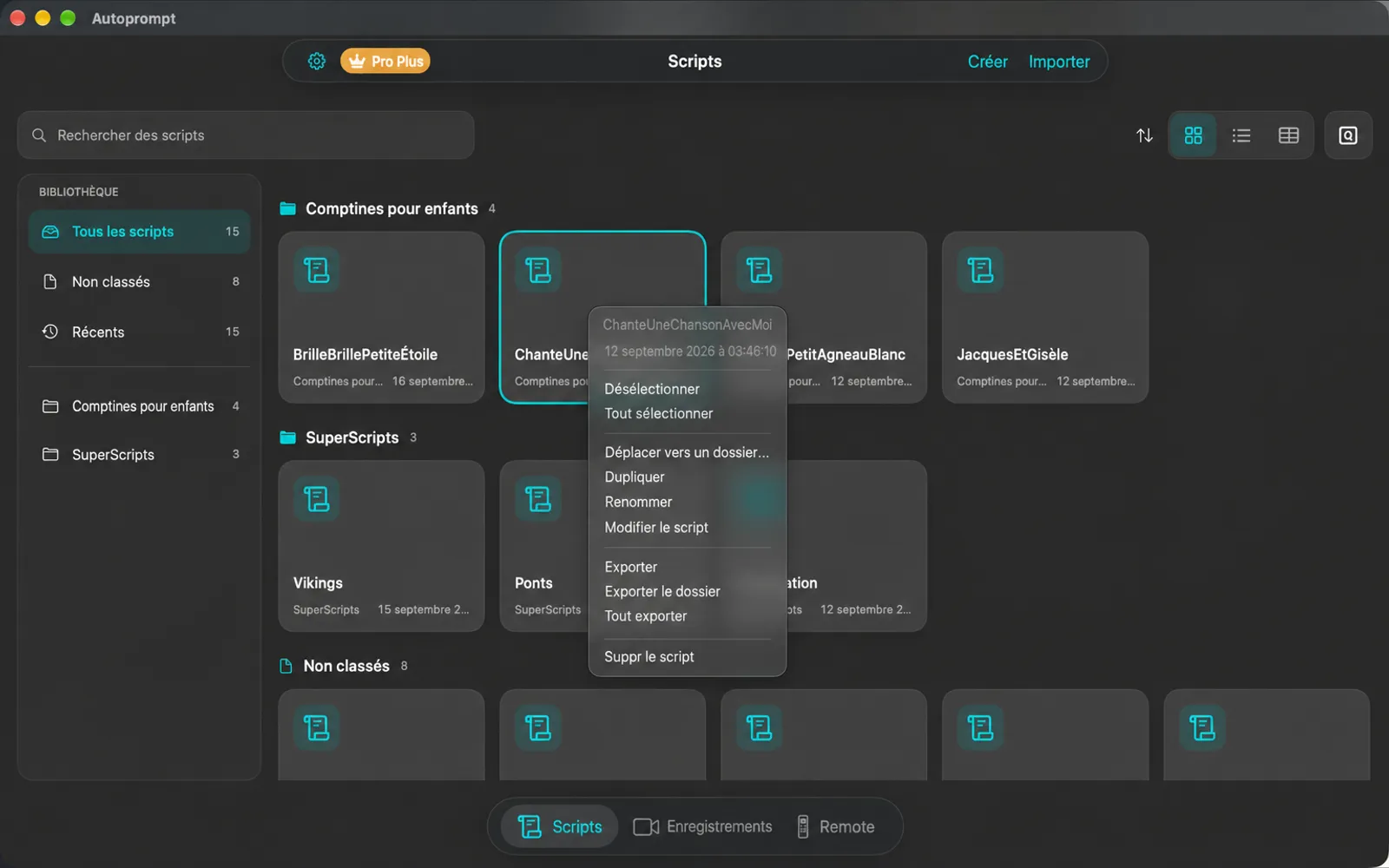Click the preview panel icon at top right

pyautogui.click(x=1348, y=135)
